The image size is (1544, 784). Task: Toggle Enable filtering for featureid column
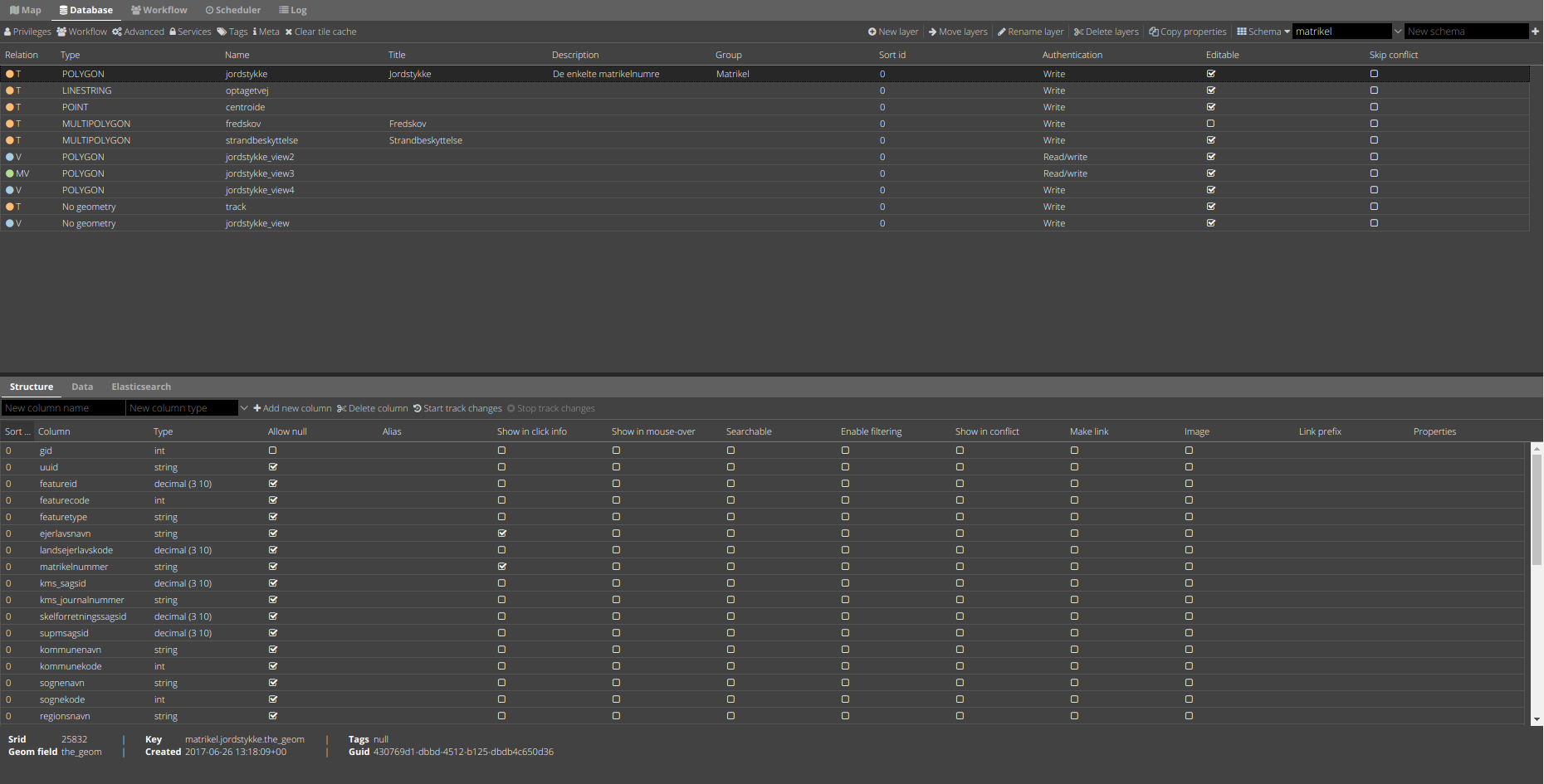[x=845, y=484]
